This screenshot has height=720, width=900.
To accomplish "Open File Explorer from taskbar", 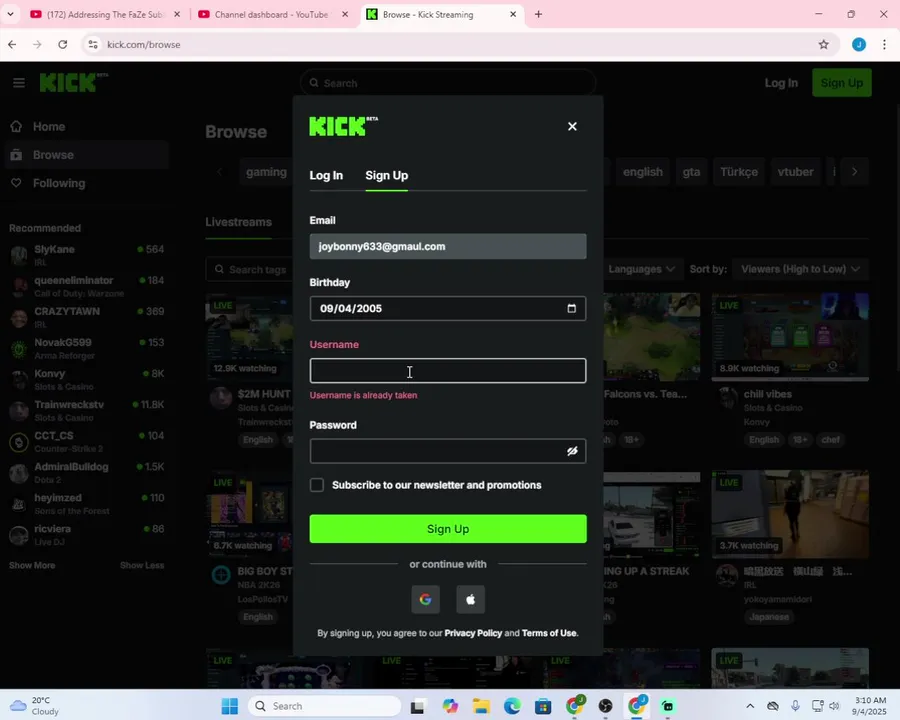I will click(x=481, y=706).
